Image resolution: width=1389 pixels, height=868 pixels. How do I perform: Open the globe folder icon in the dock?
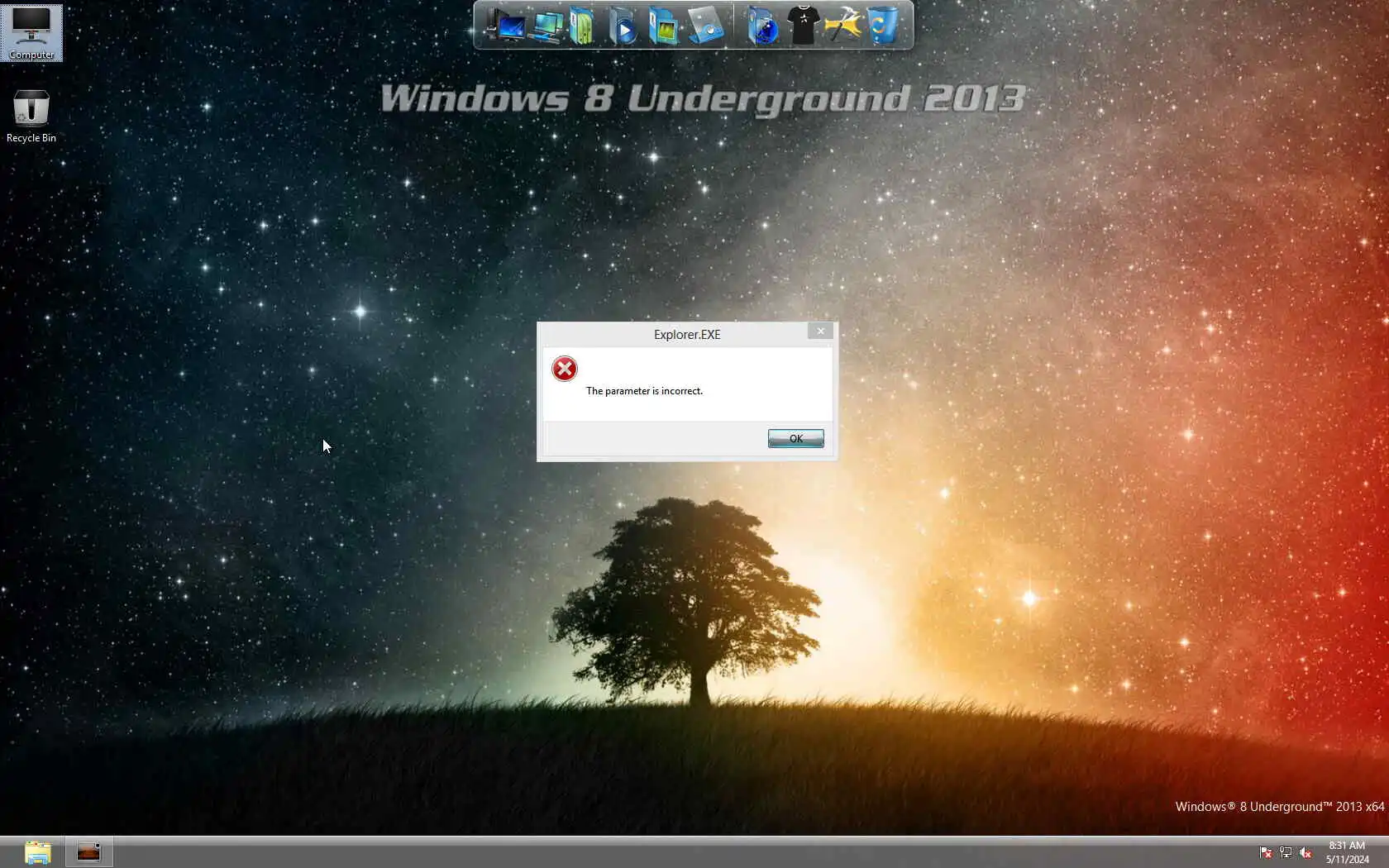762,25
